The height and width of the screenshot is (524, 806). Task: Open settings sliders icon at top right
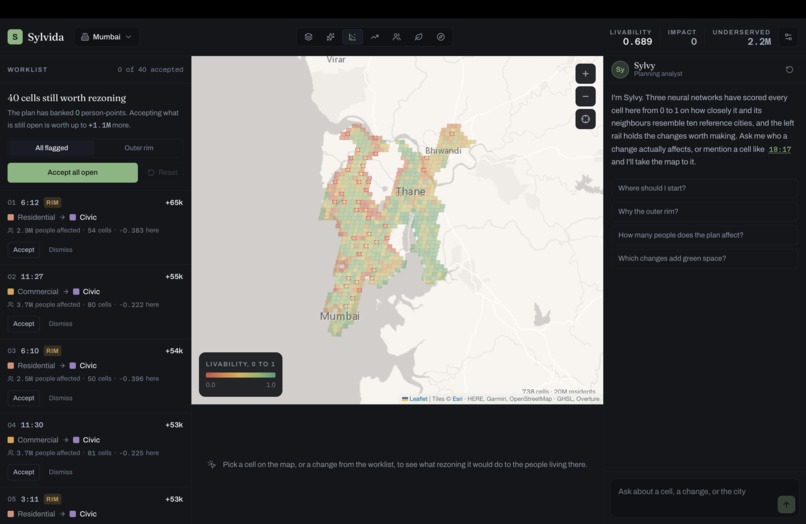coord(789,37)
